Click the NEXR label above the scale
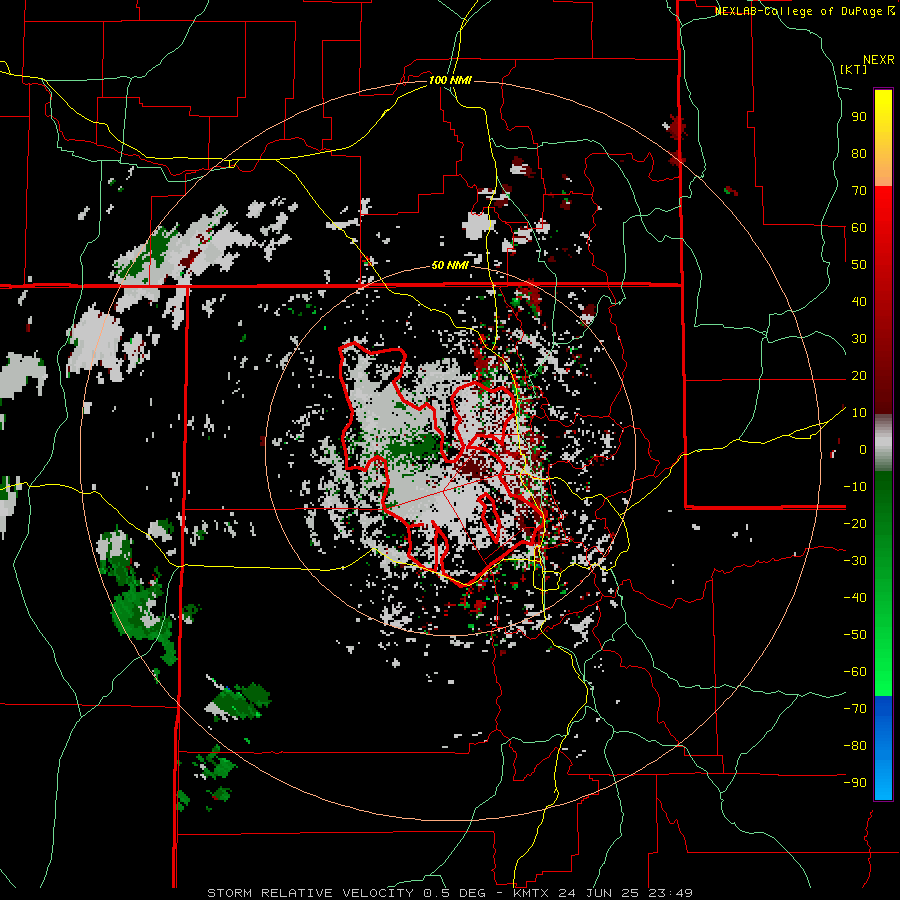900x900 pixels. [879, 60]
